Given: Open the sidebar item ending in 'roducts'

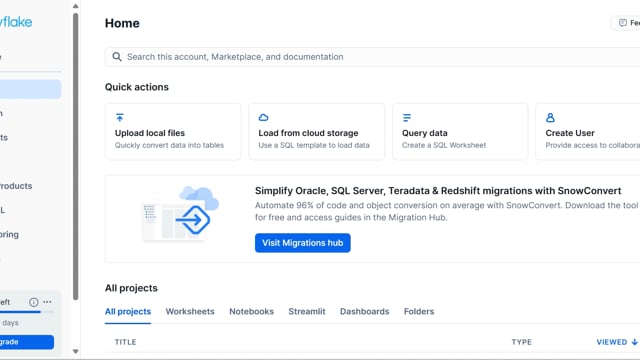Looking at the screenshot, I should tap(16, 186).
